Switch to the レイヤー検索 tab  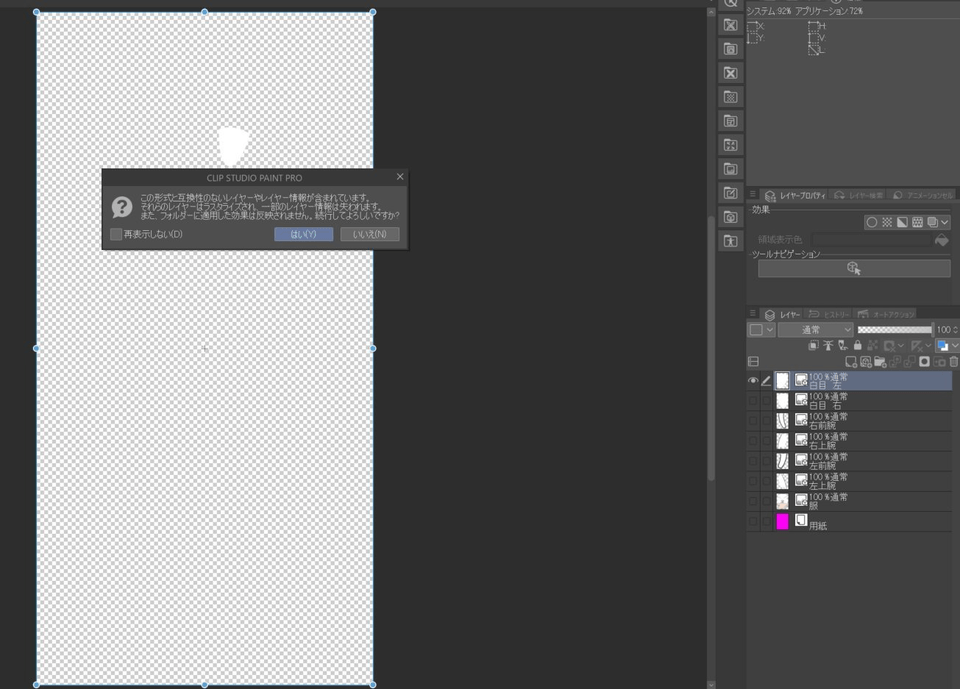[x=859, y=195]
